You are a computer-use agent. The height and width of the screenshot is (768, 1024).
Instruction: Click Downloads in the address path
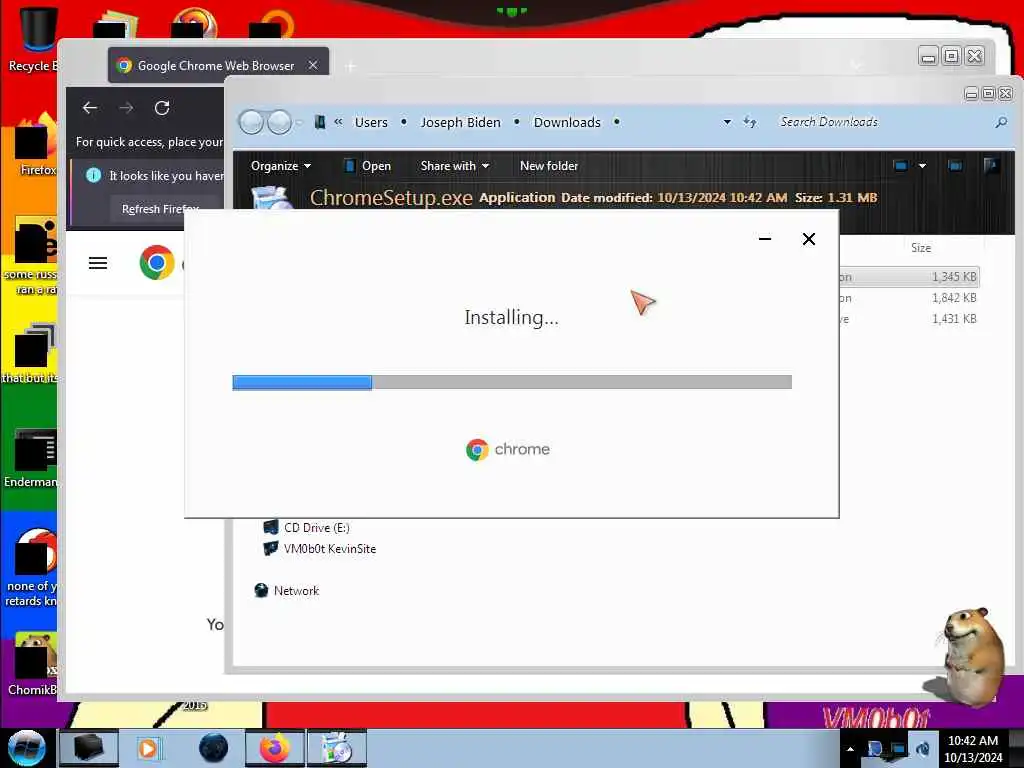567,122
